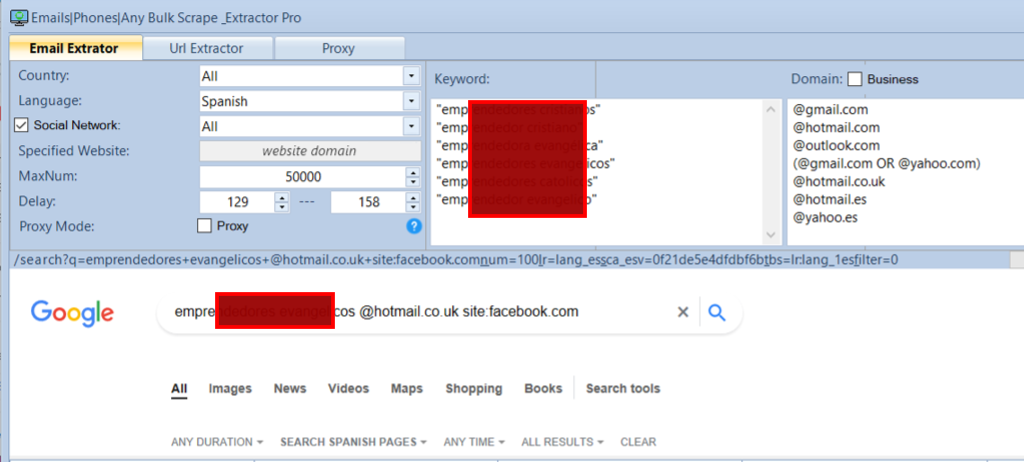Switch to Google Images results
The image size is (1024, 462).
pos(230,389)
